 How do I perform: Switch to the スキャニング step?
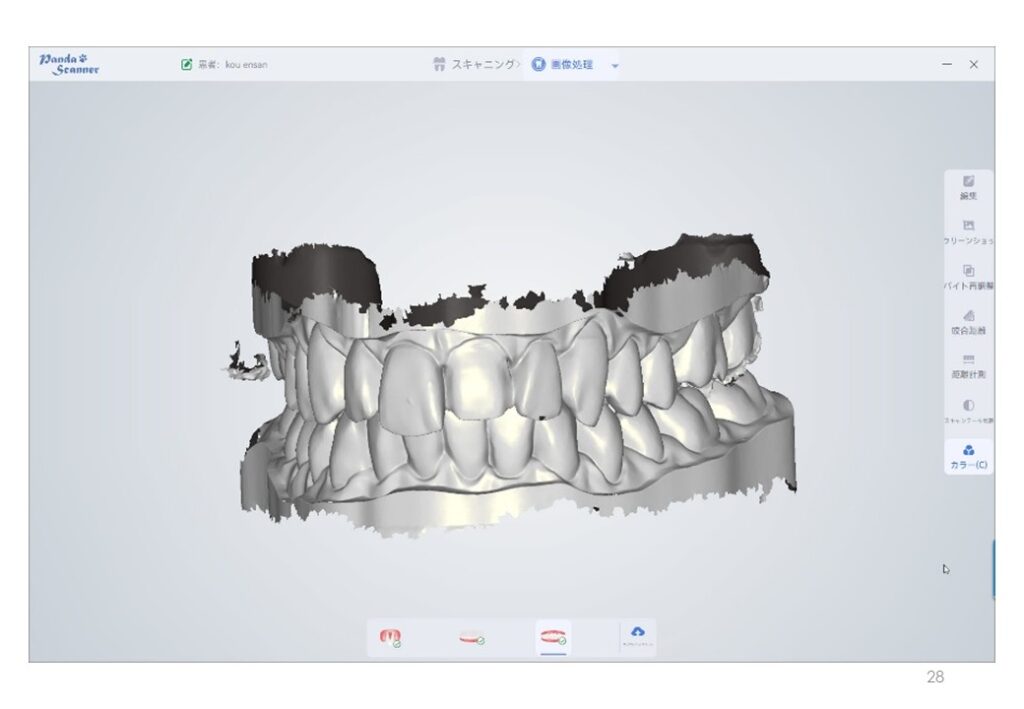tap(476, 65)
